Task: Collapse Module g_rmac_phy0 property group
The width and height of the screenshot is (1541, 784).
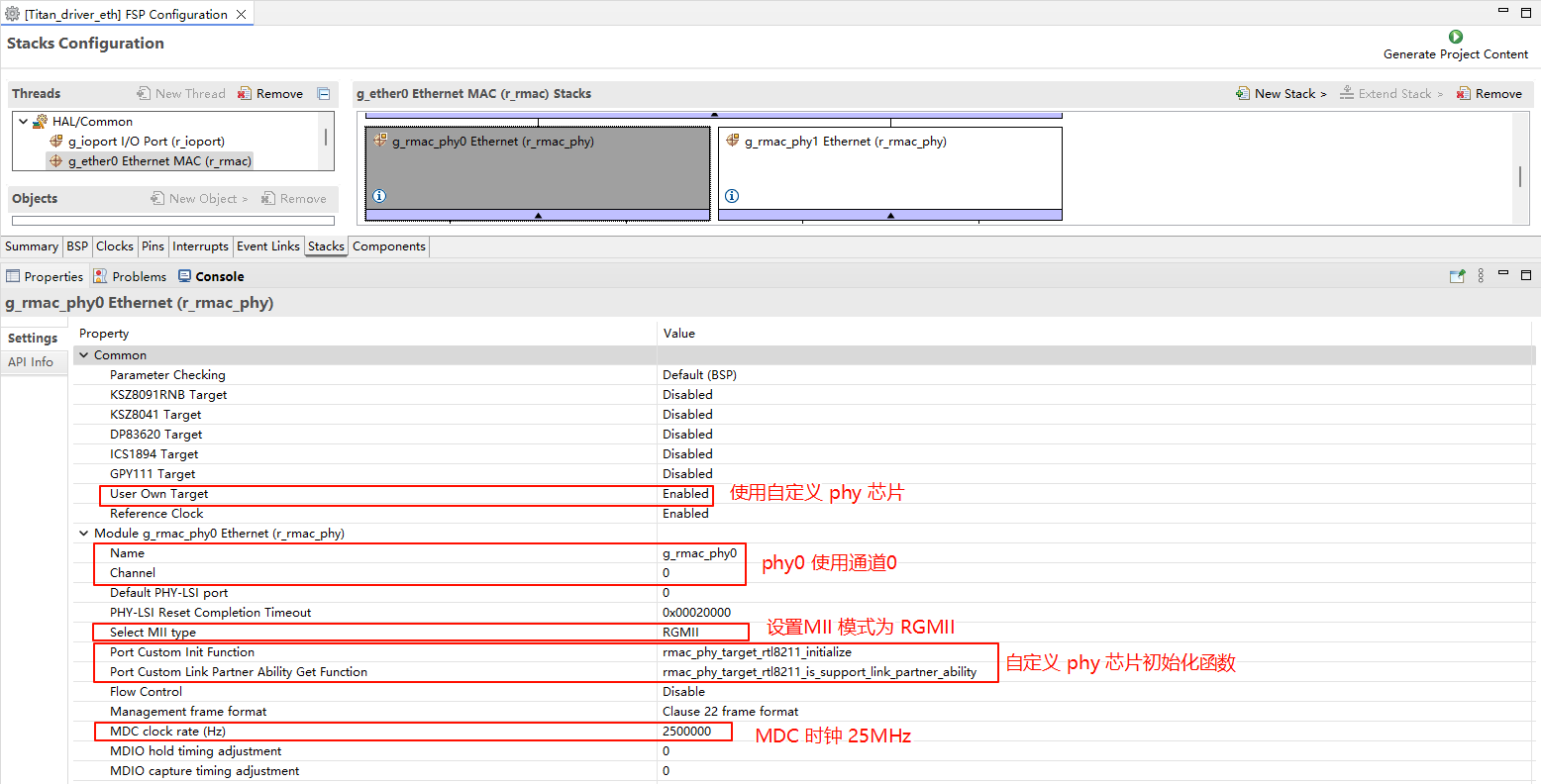Action: [x=84, y=534]
